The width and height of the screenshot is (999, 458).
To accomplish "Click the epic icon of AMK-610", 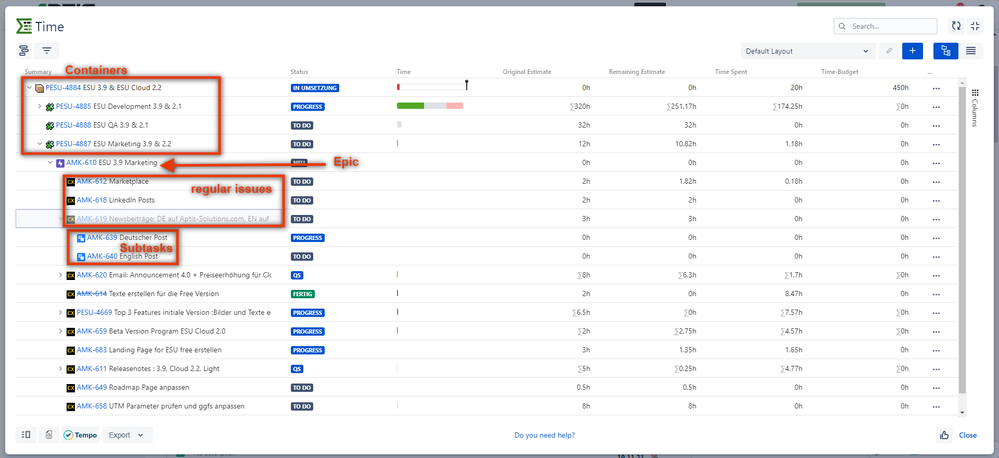I will coord(60,163).
